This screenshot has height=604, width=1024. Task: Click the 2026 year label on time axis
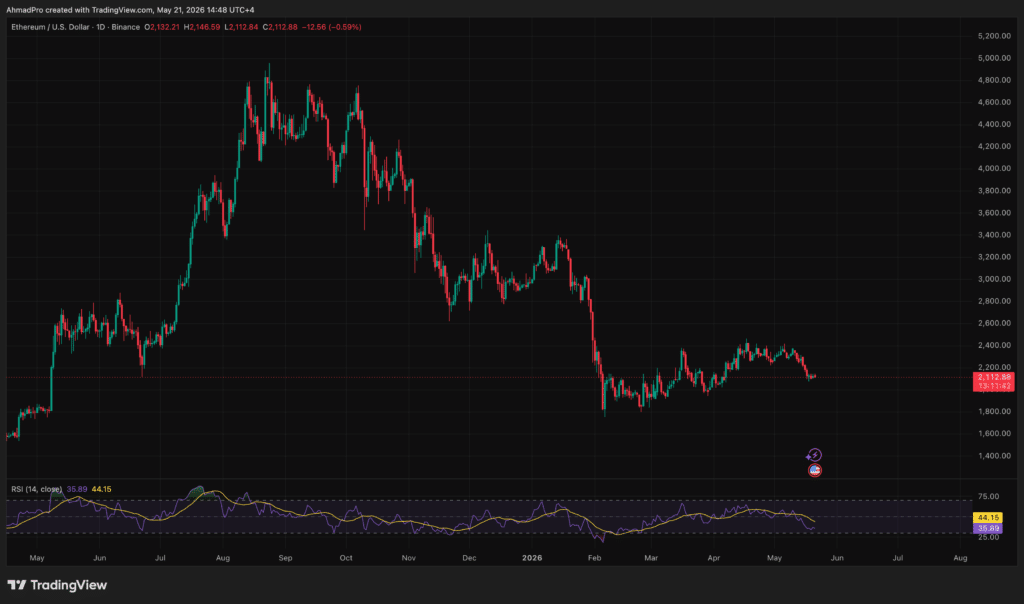(x=532, y=558)
